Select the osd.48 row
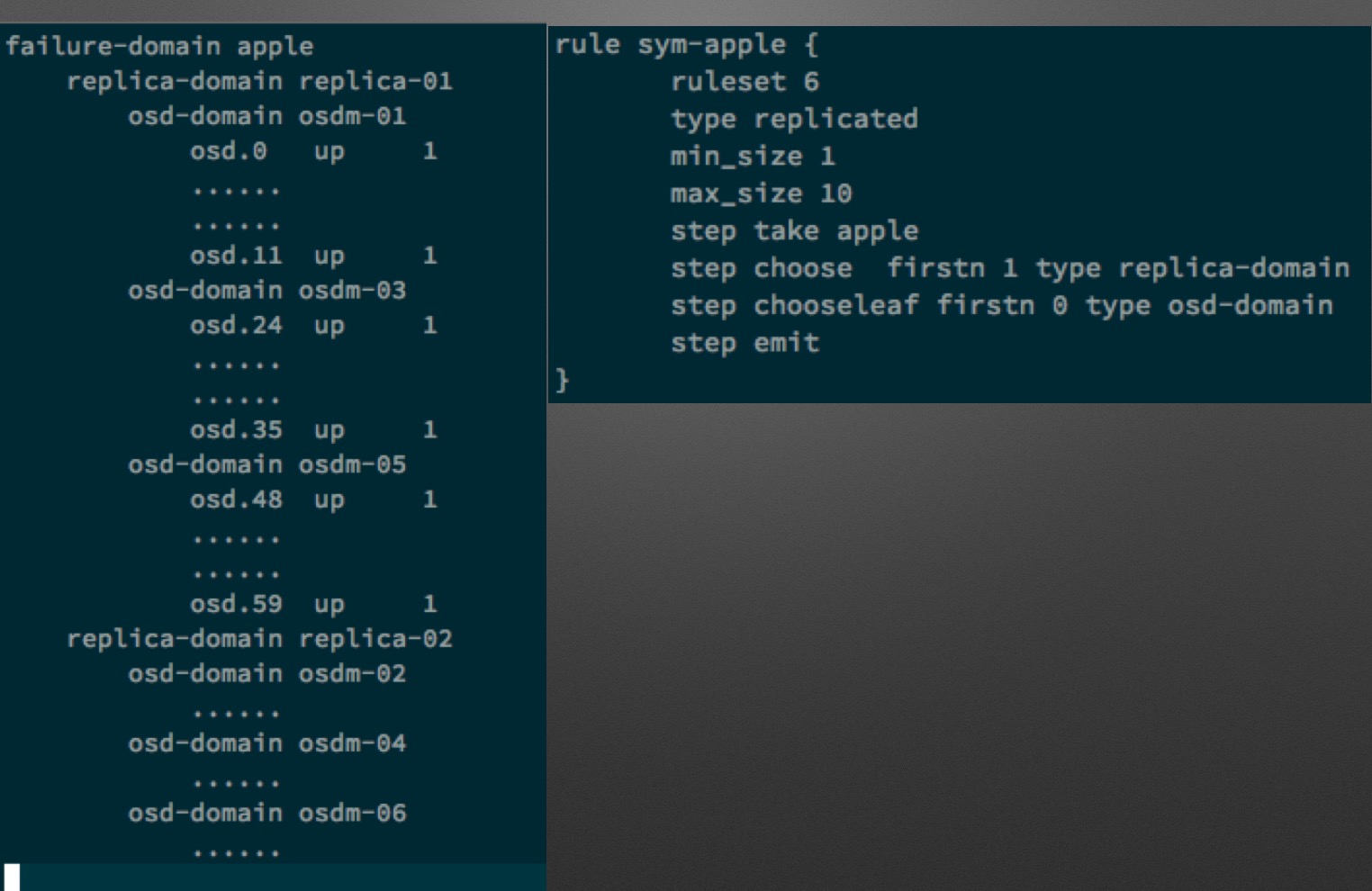1372x891 pixels. click(313, 499)
